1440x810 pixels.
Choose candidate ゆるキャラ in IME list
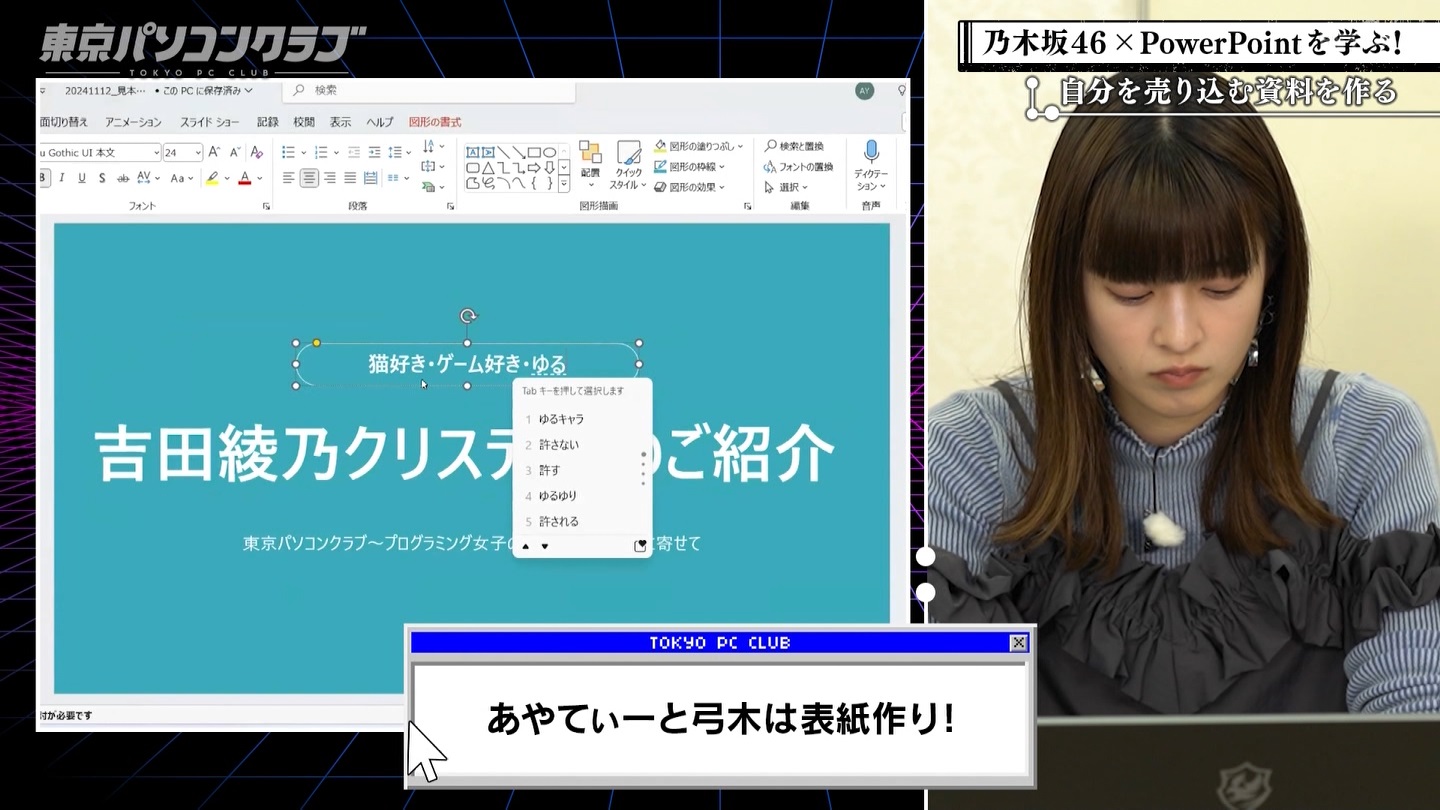(x=582, y=419)
